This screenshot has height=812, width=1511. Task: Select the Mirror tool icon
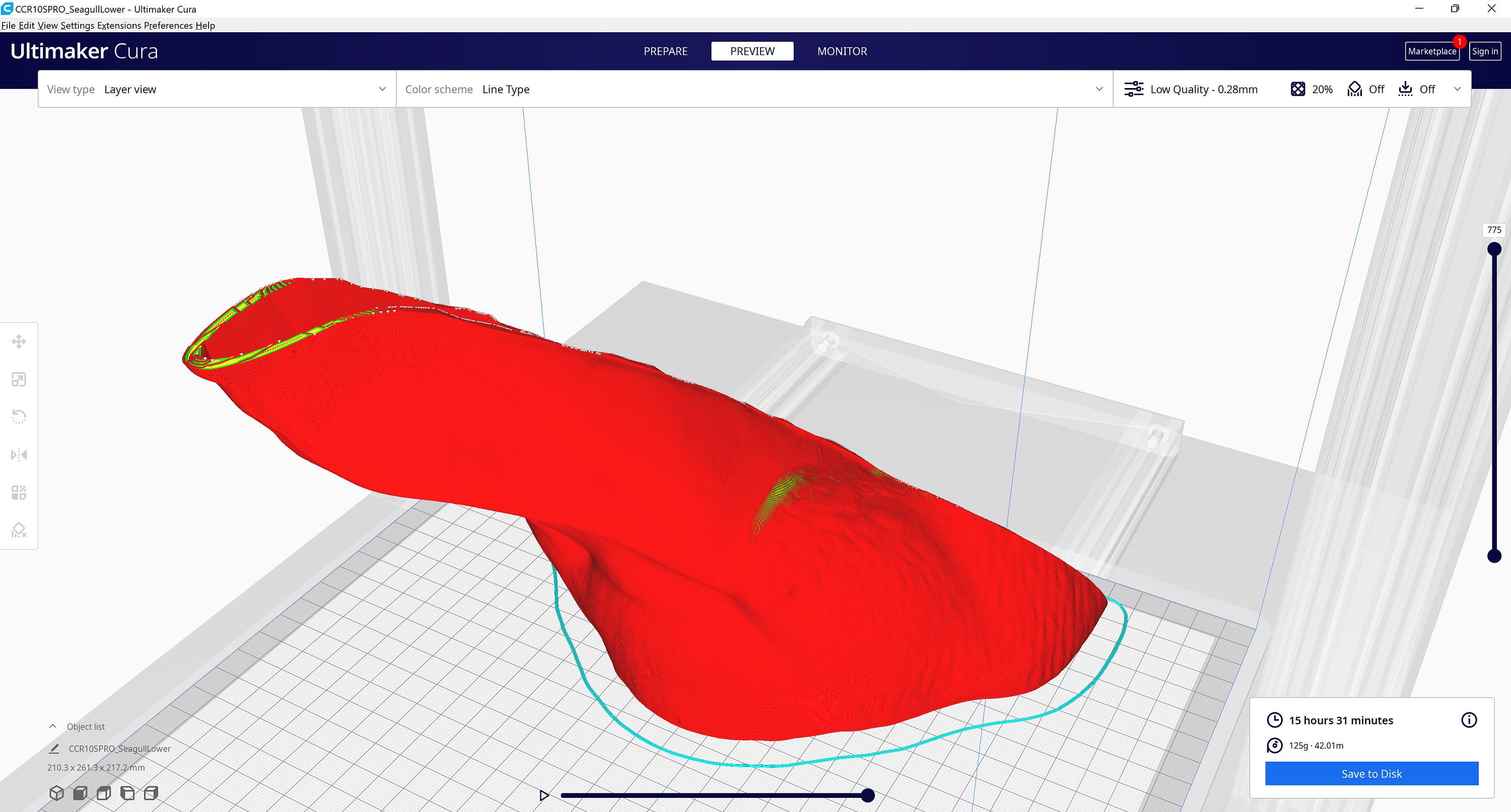[19, 455]
